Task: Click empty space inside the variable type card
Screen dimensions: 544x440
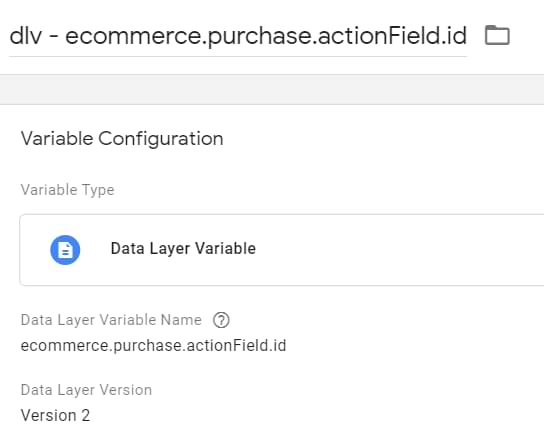Action: (399, 250)
